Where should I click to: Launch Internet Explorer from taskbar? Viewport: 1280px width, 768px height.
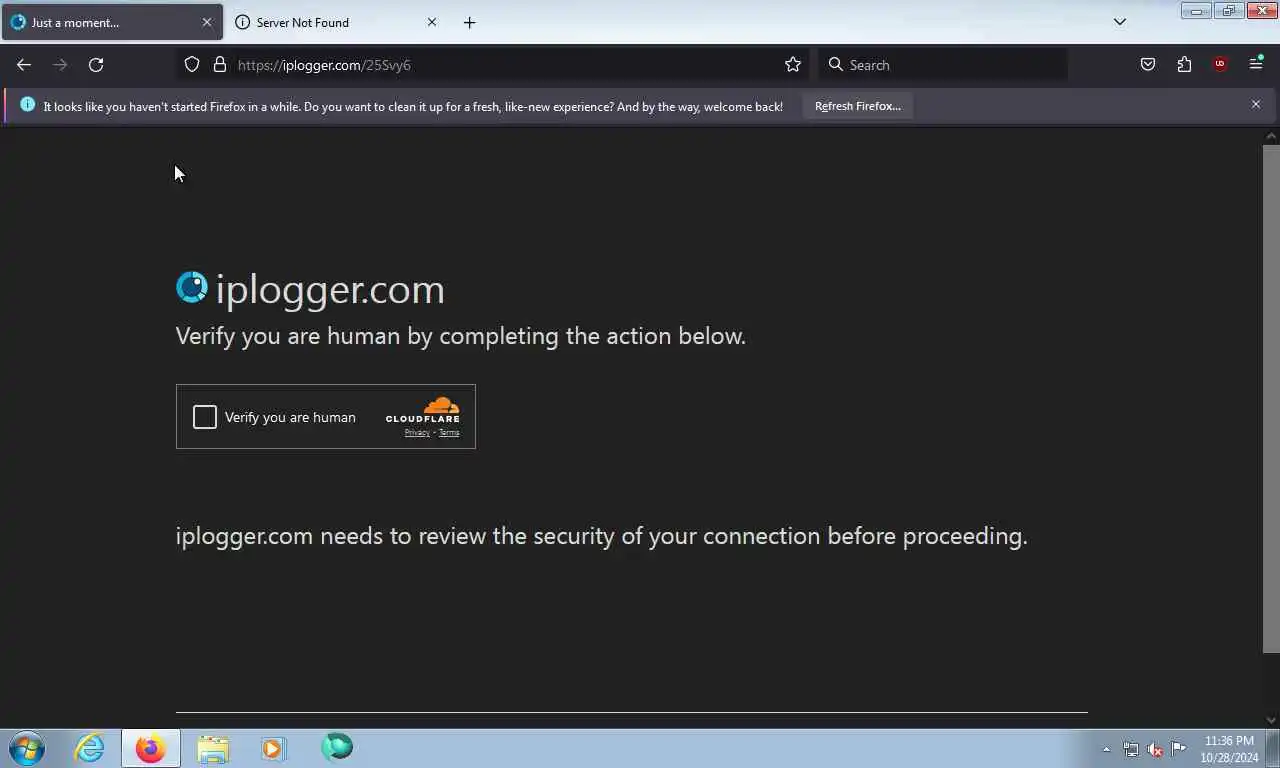[x=89, y=748]
